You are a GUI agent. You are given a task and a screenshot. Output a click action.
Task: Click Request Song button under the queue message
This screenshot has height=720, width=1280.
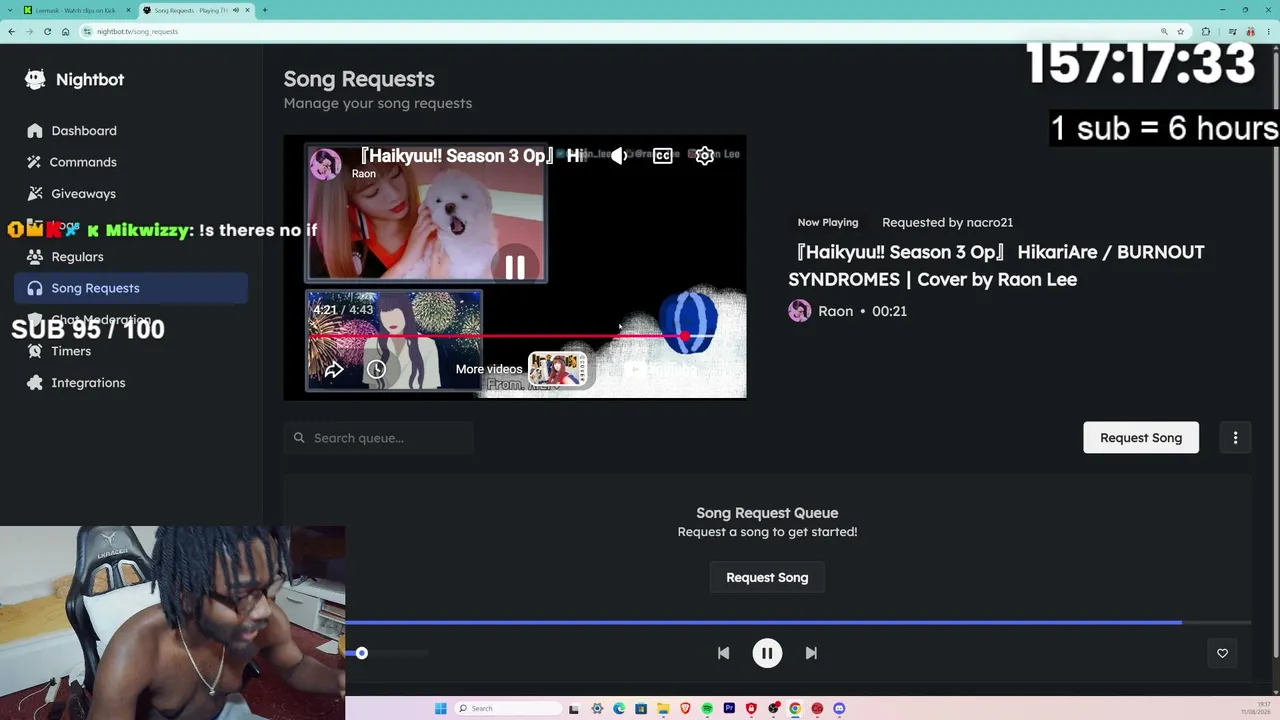(767, 578)
